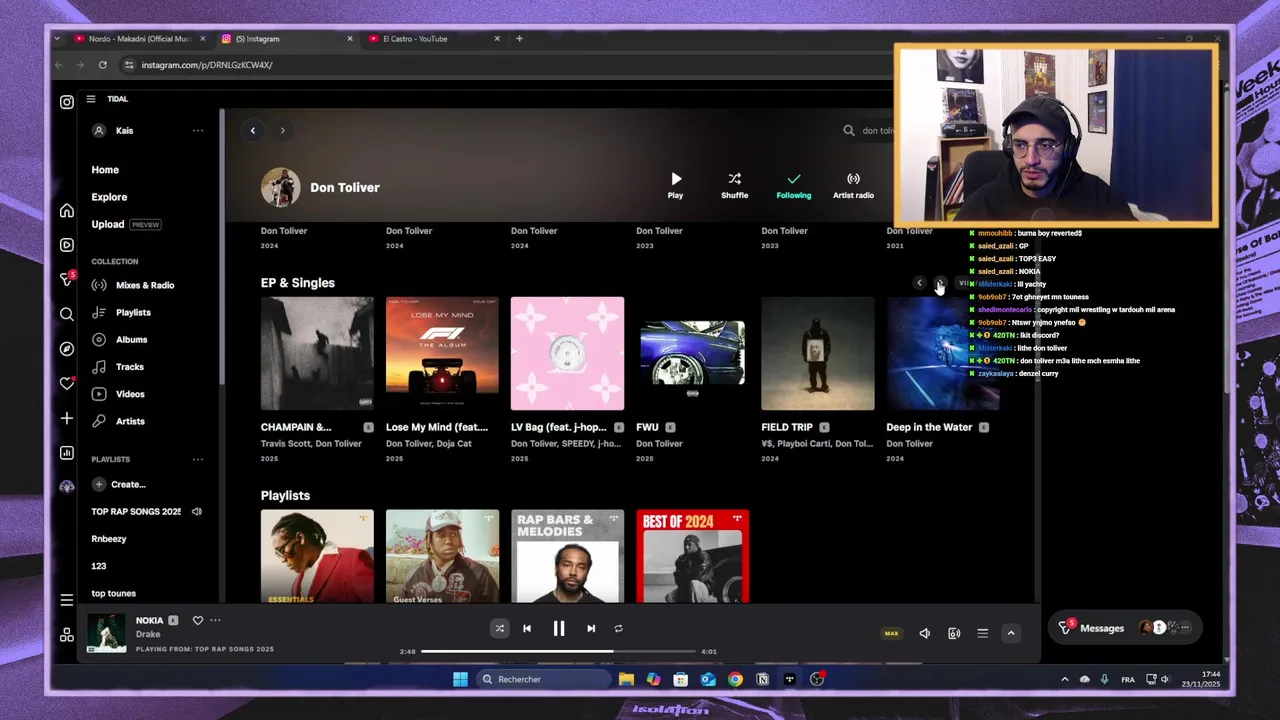Open TIDAL Explore page

109,197
